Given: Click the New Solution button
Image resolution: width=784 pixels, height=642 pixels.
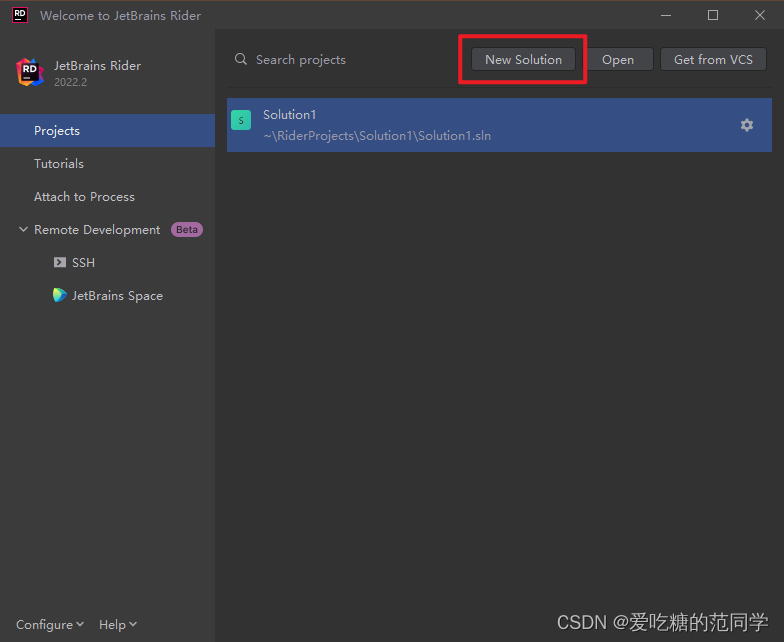Looking at the screenshot, I should click(523, 60).
